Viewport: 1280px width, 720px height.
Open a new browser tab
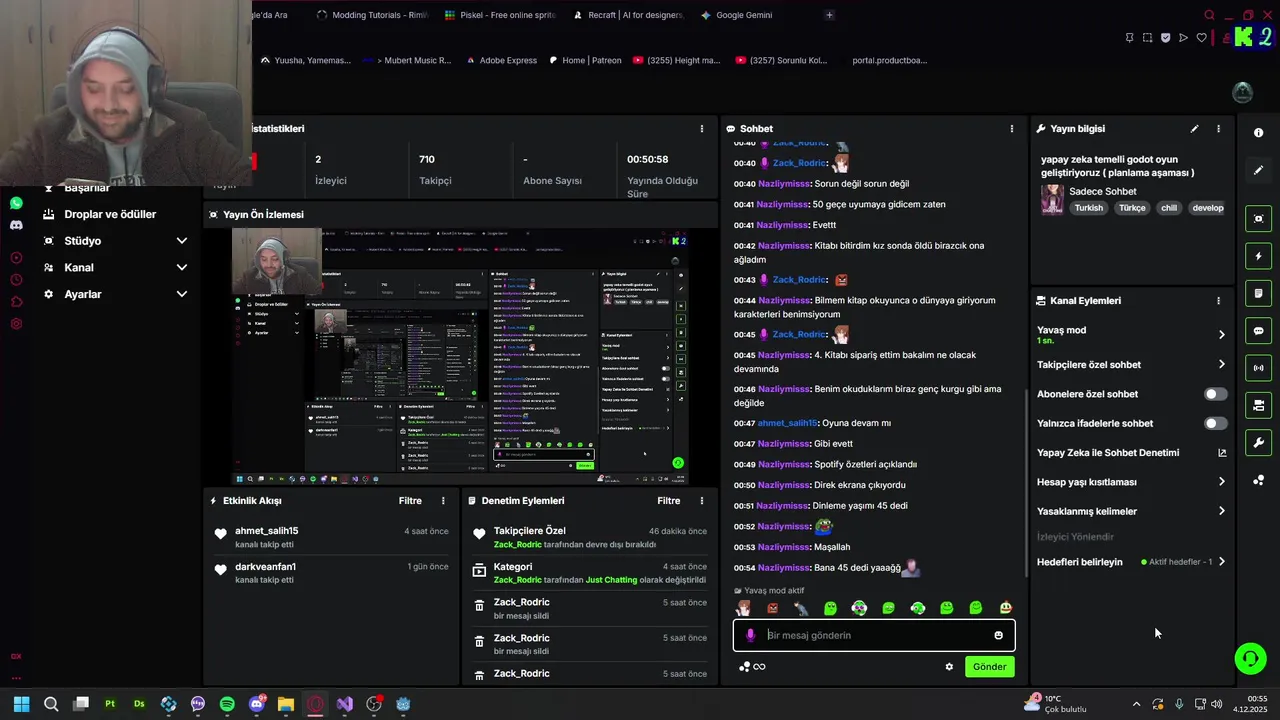coord(829,15)
